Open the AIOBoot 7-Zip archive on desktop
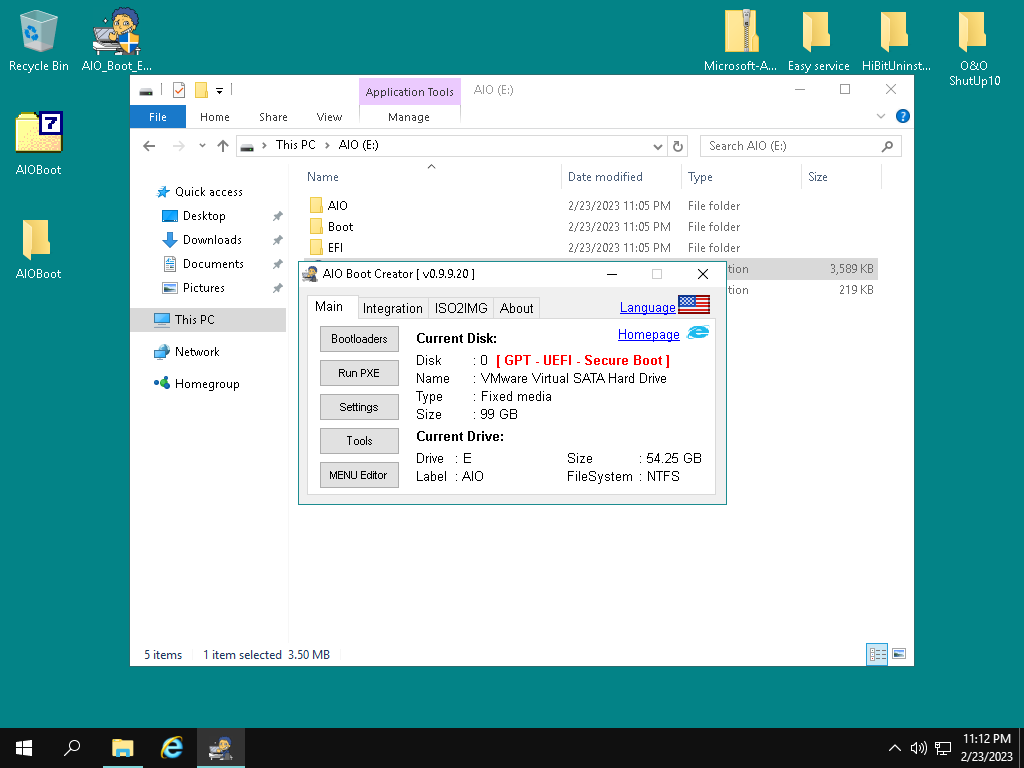 pos(38,133)
